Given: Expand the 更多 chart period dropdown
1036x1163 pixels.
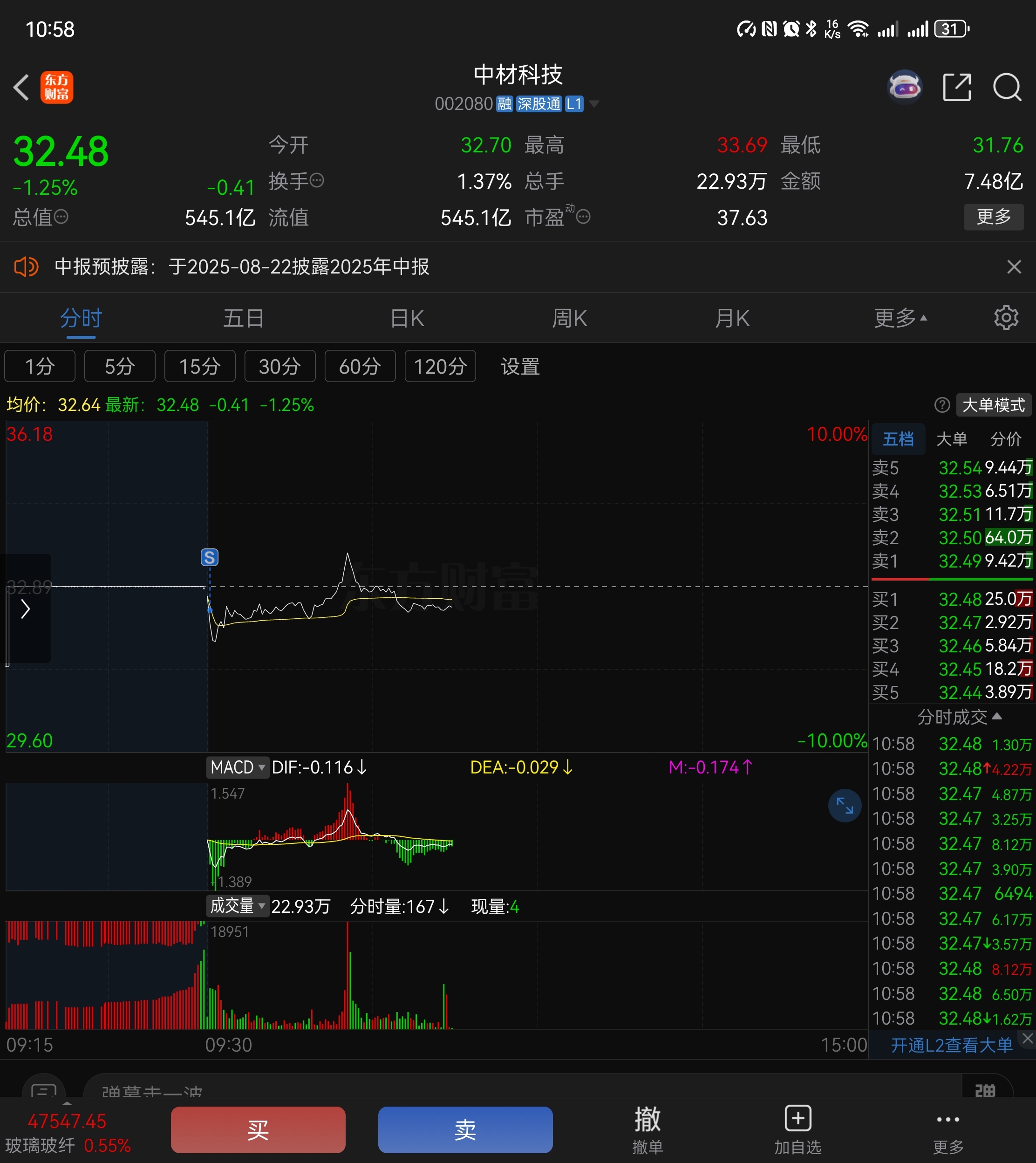Looking at the screenshot, I should [x=900, y=318].
